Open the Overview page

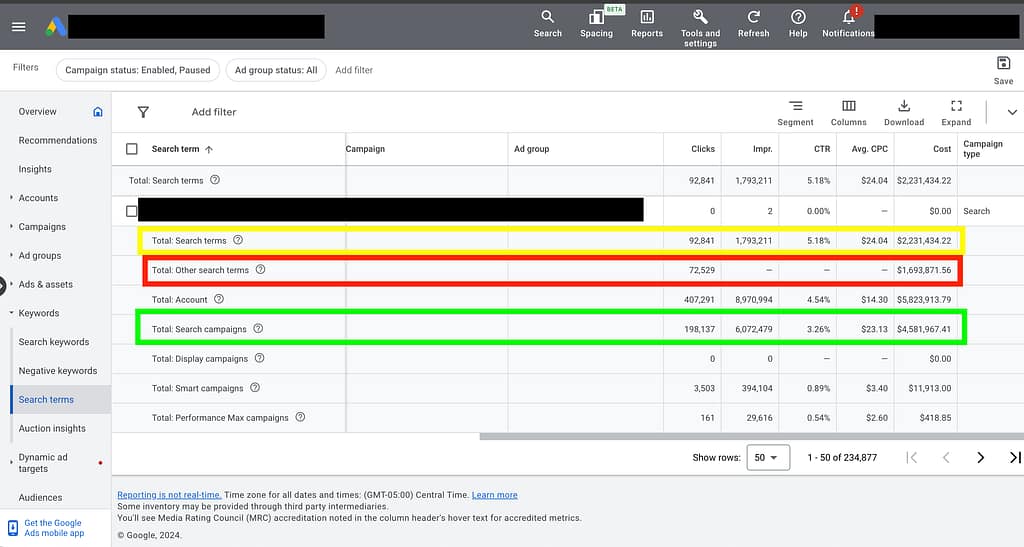tap(37, 112)
